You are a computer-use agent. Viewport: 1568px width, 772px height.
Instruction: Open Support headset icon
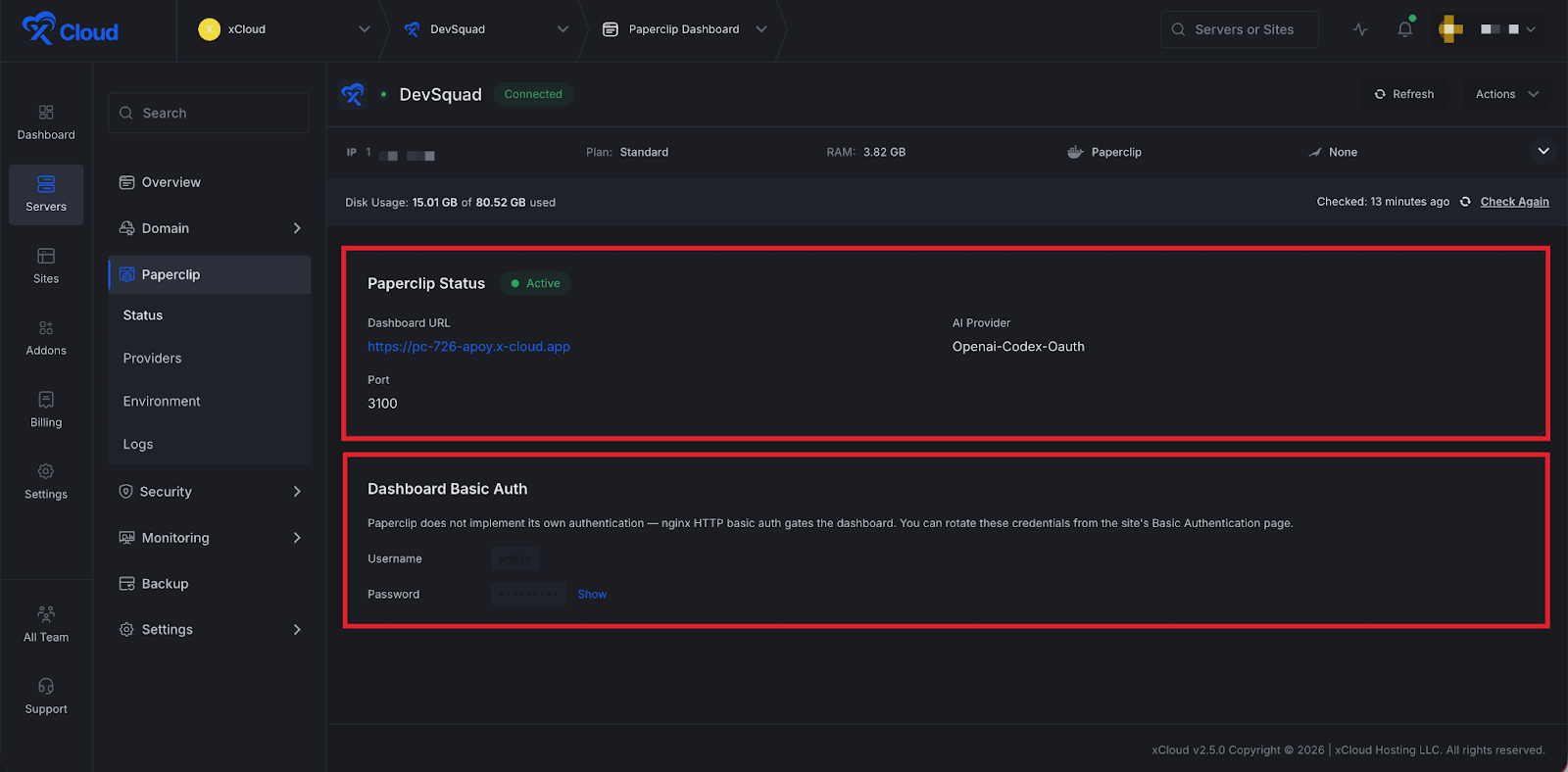coord(46,686)
